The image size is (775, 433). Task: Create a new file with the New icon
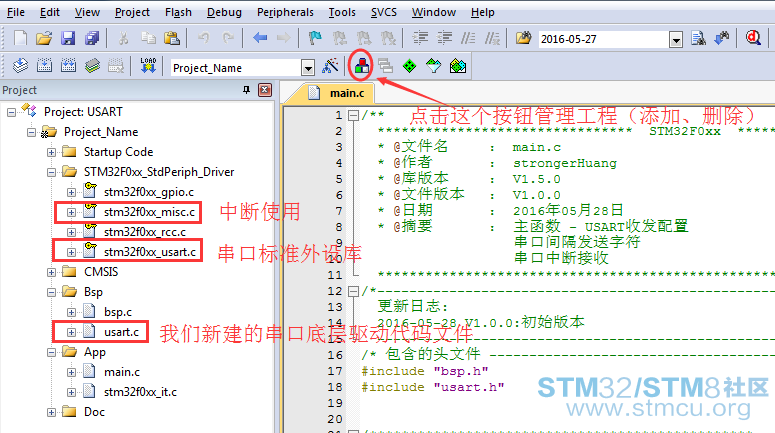point(21,39)
